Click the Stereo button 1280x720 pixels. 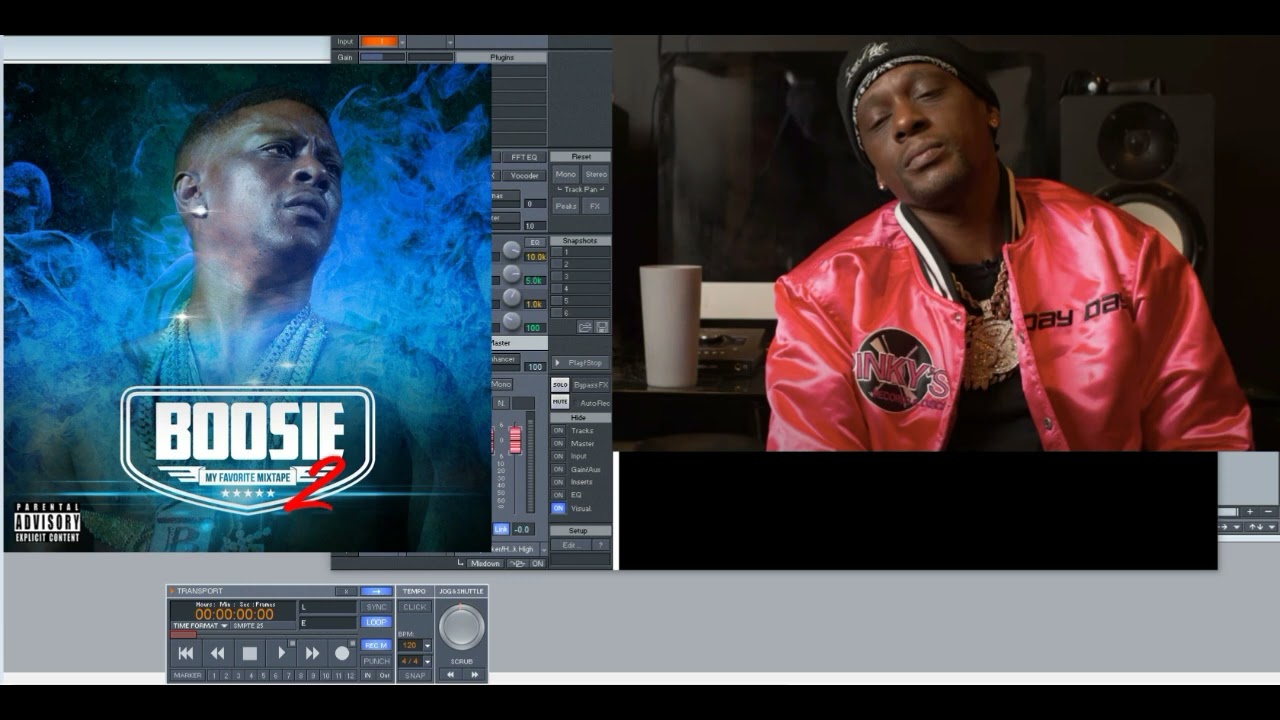pyautogui.click(x=596, y=174)
